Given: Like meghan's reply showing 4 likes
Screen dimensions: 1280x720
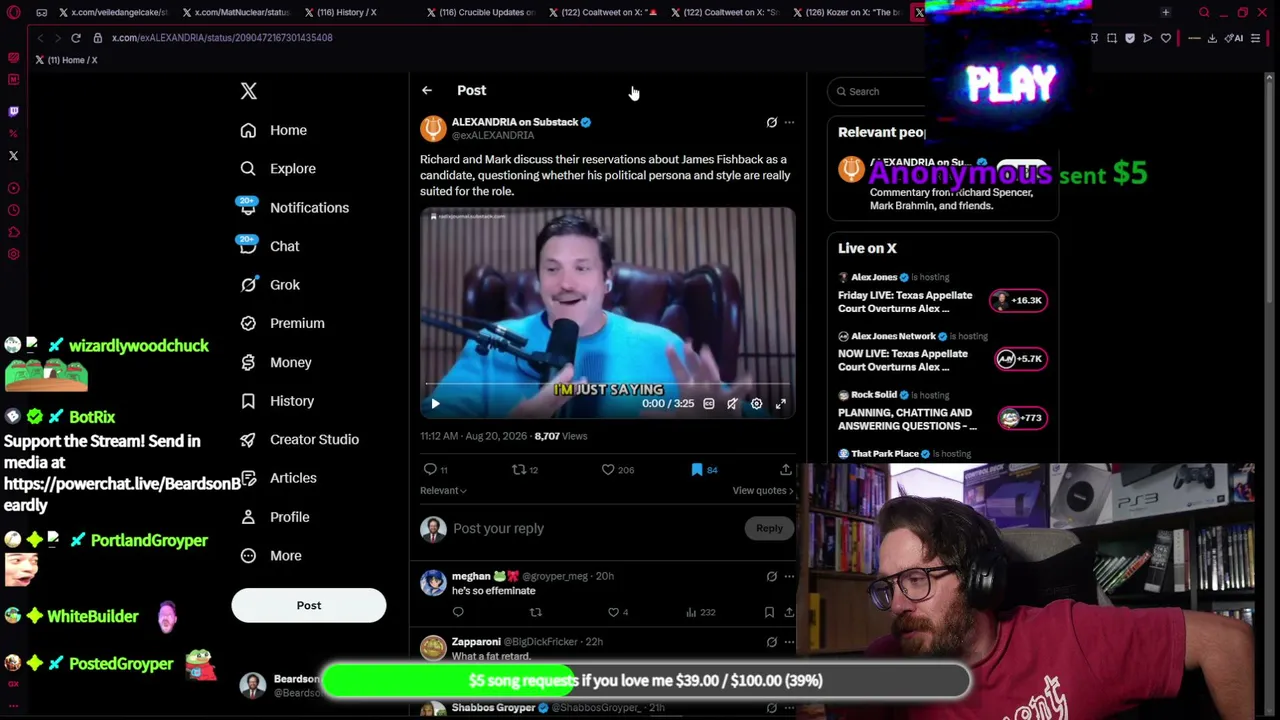Looking at the screenshot, I should [614, 612].
